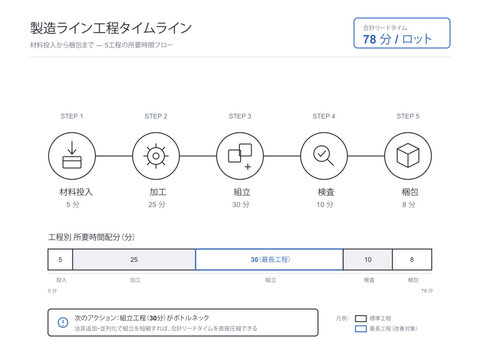480x360 pixels.
Task: Select the 30 (最長工程) bar segment
Action: click(269, 259)
